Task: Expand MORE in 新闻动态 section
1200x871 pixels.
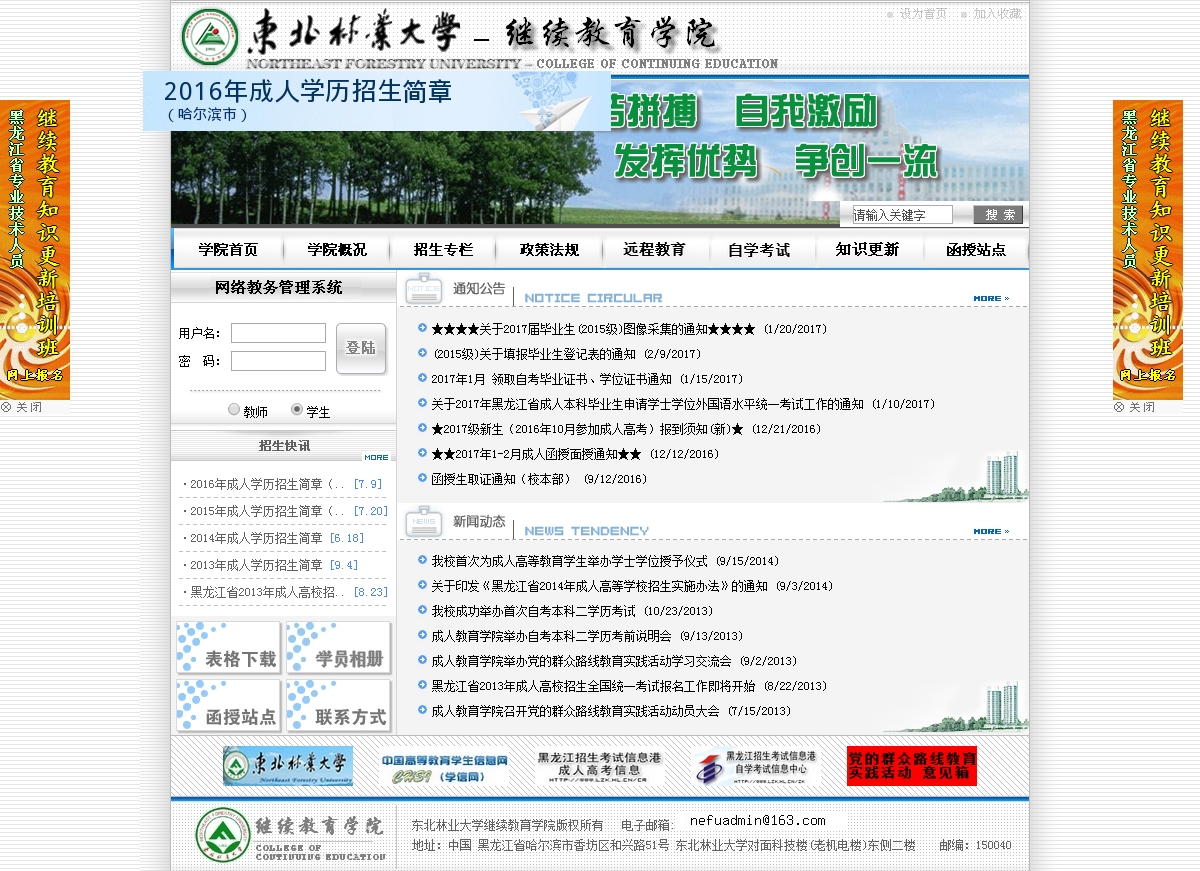Action: pyautogui.click(x=990, y=531)
